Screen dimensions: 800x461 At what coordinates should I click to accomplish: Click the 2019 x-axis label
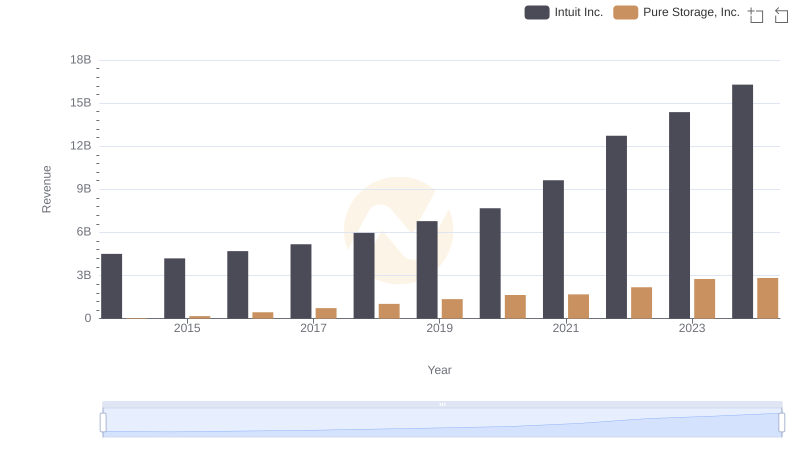point(439,328)
